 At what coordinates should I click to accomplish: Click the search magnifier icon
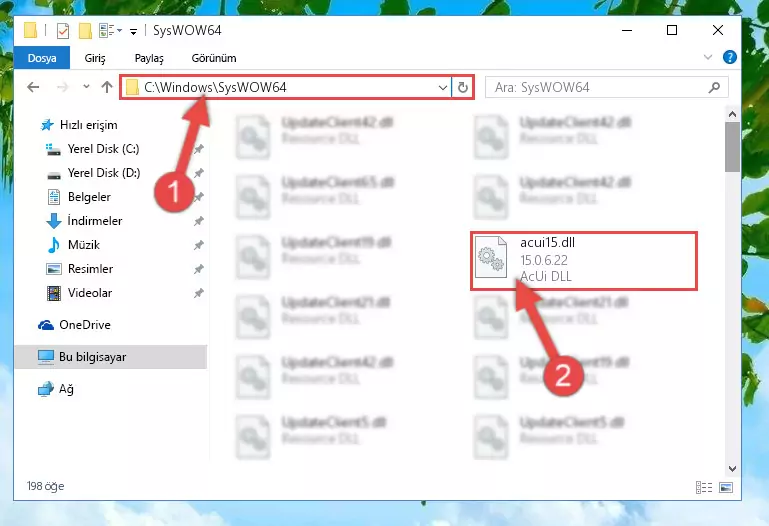[x=715, y=87]
